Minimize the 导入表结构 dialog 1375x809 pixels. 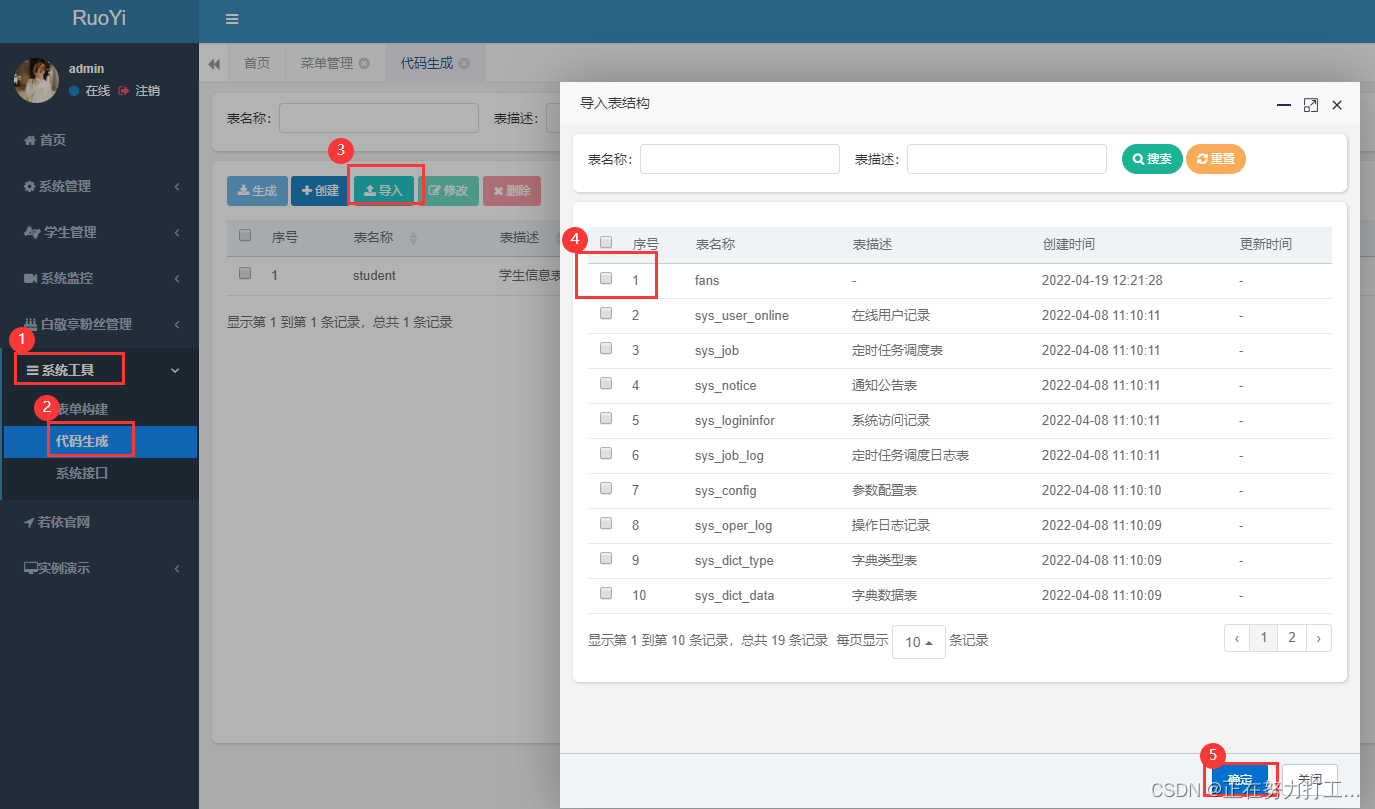coord(1284,105)
